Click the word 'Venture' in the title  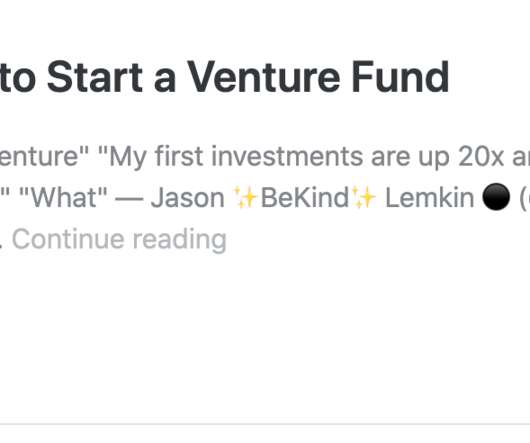(263, 77)
